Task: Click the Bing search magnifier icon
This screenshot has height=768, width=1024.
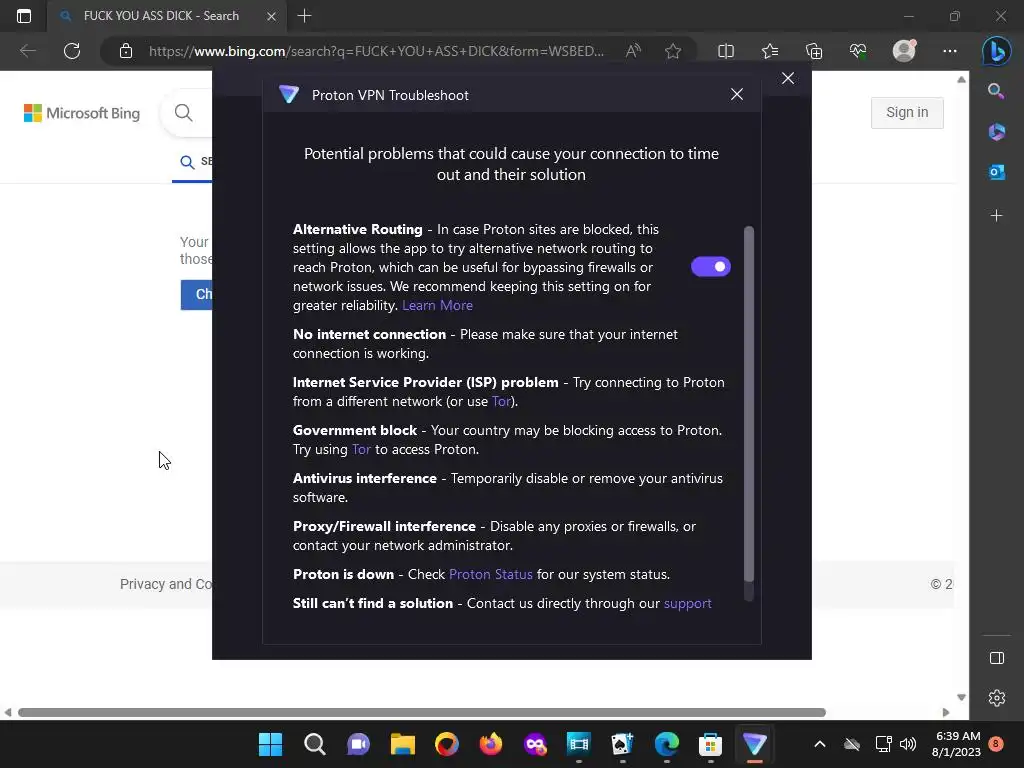Action: tap(184, 112)
